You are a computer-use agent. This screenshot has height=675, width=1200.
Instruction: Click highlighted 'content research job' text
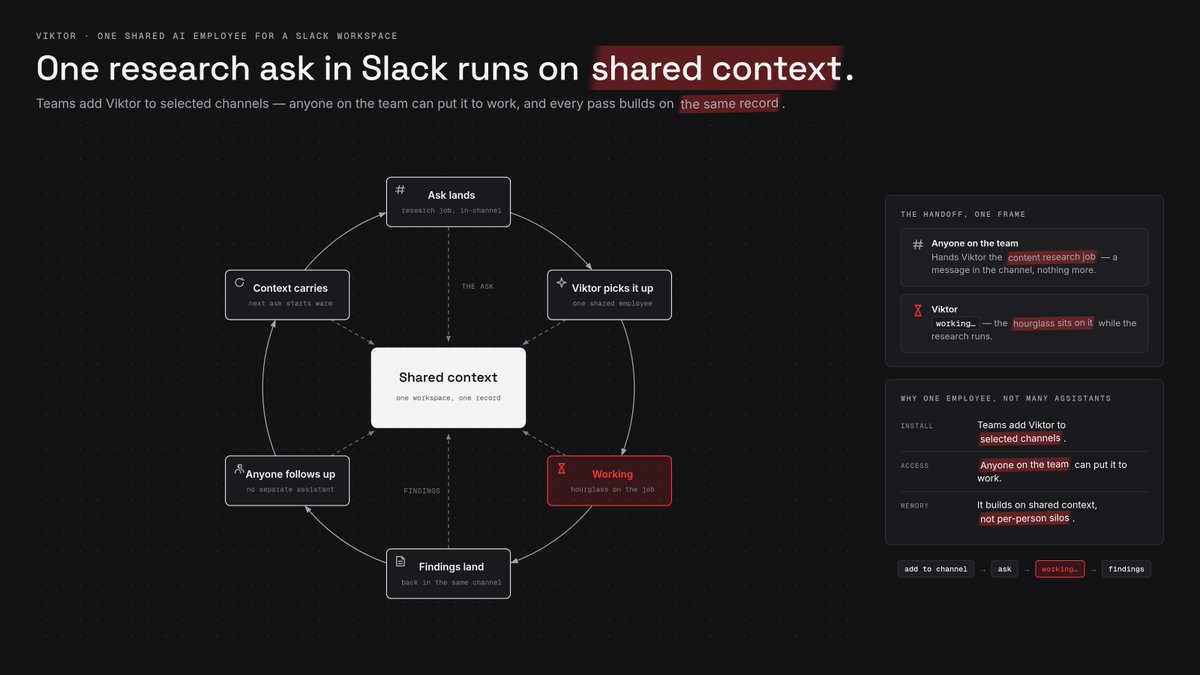click(1051, 257)
